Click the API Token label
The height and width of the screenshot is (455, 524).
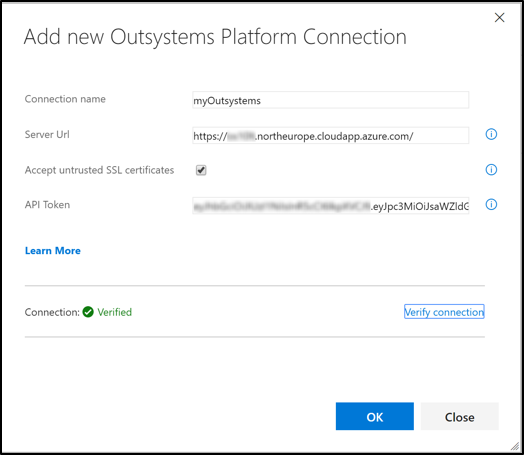pos(47,204)
